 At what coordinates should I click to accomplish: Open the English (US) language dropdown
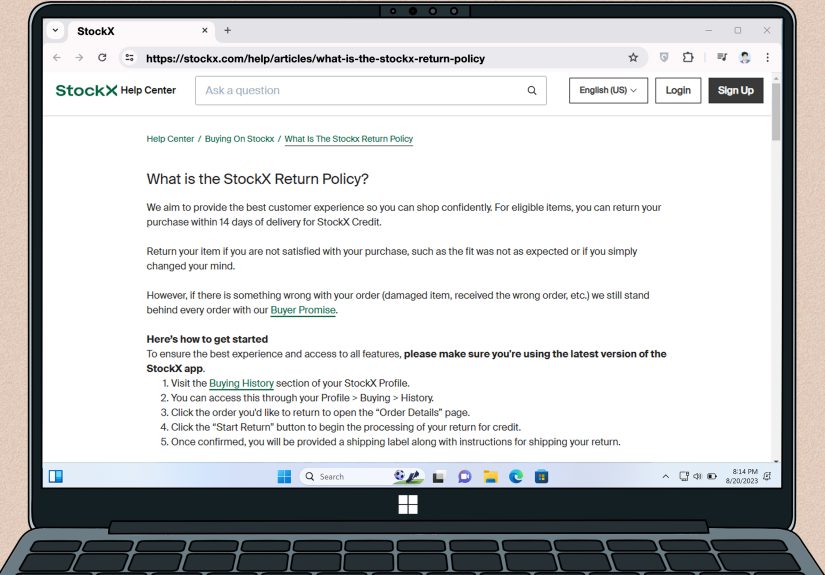click(x=608, y=90)
